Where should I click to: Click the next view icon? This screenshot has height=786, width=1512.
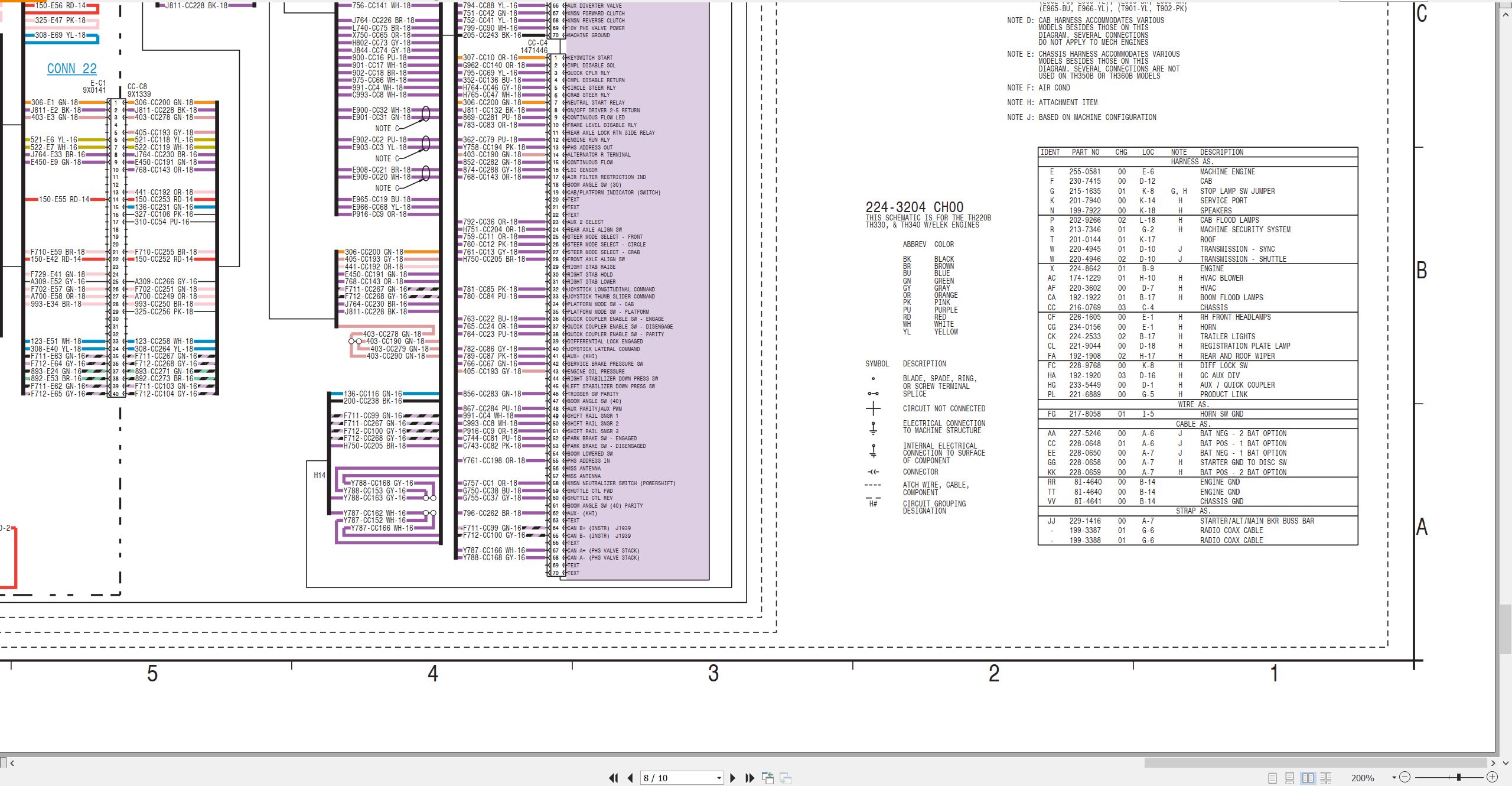click(786, 778)
